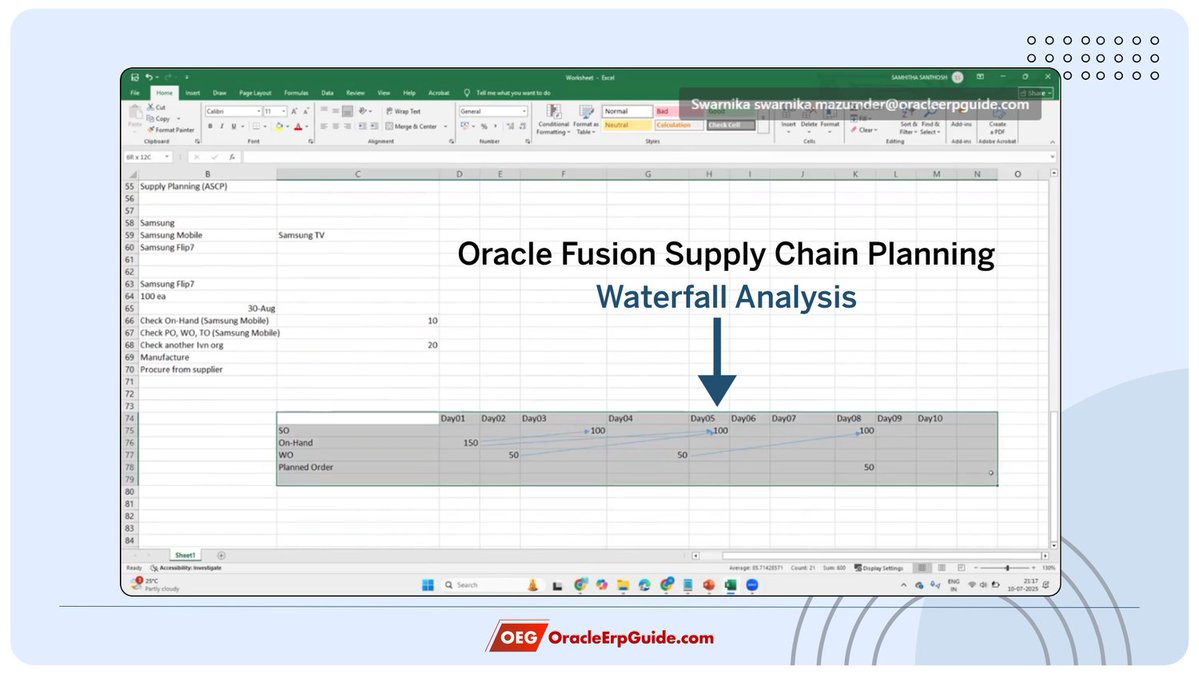Click the Copy icon in the Clipboard group
This screenshot has width=1199, height=674.
(x=152, y=118)
